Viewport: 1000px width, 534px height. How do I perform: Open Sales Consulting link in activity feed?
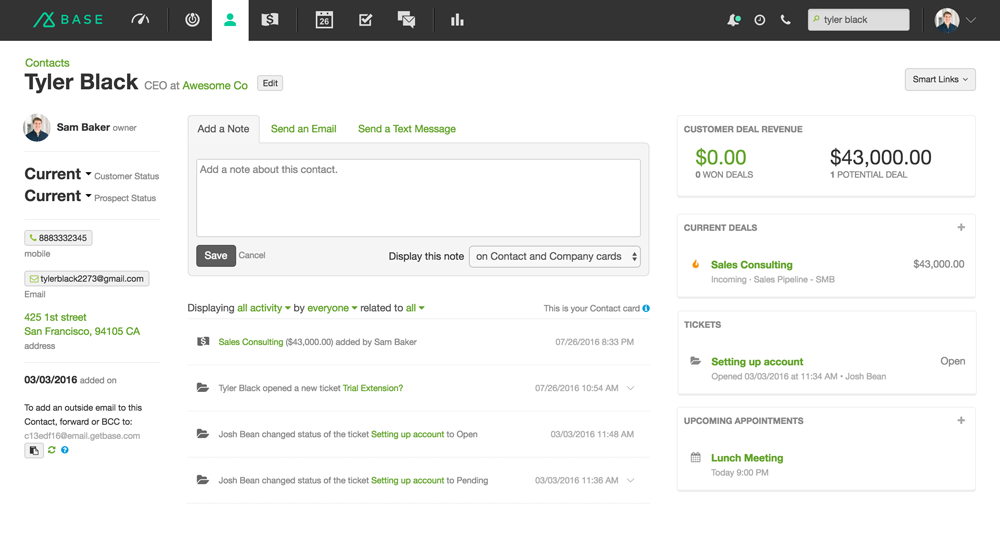pyautogui.click(x=251, y=342)
